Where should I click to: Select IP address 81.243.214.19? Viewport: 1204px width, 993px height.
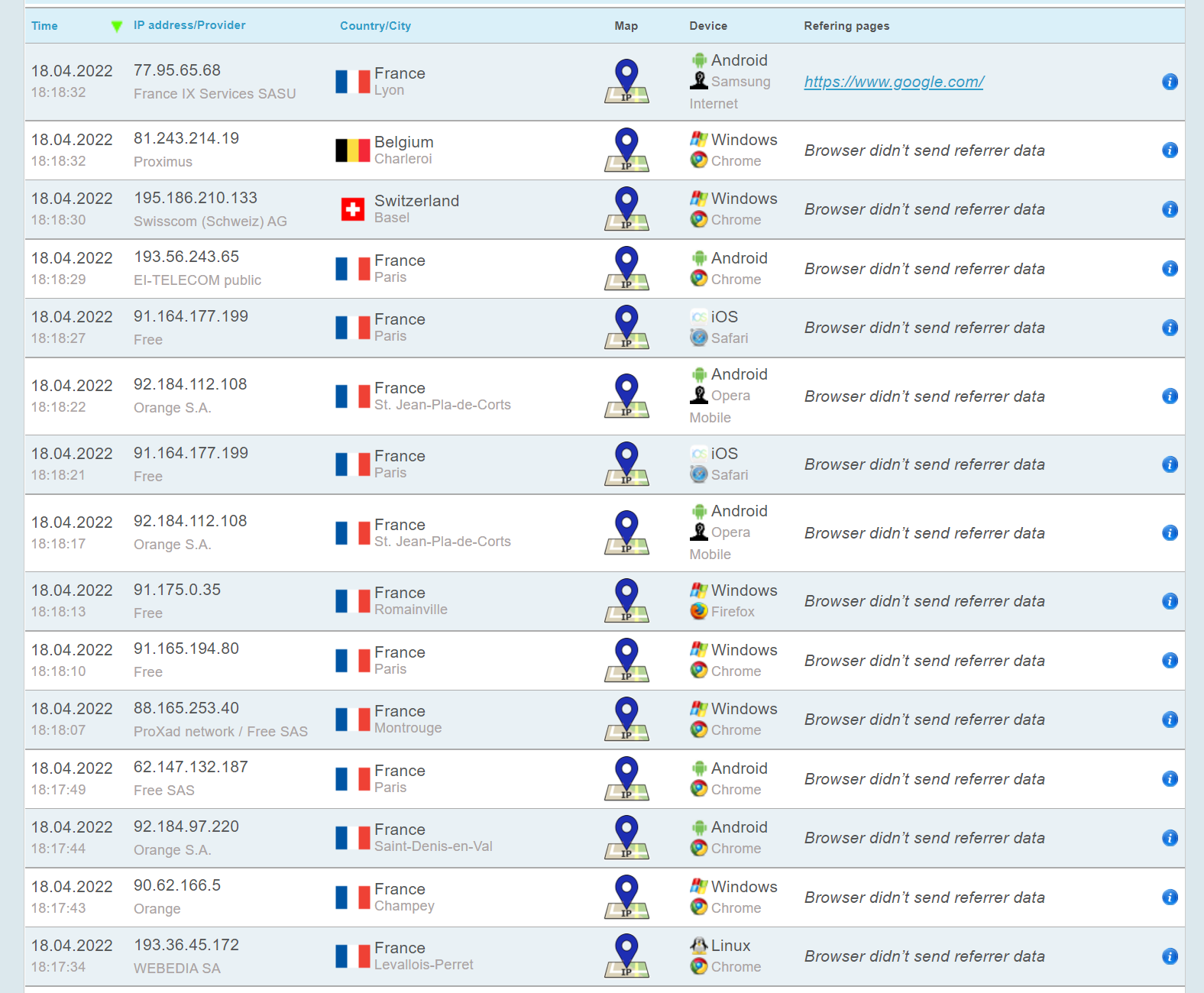tap(186, 138)
